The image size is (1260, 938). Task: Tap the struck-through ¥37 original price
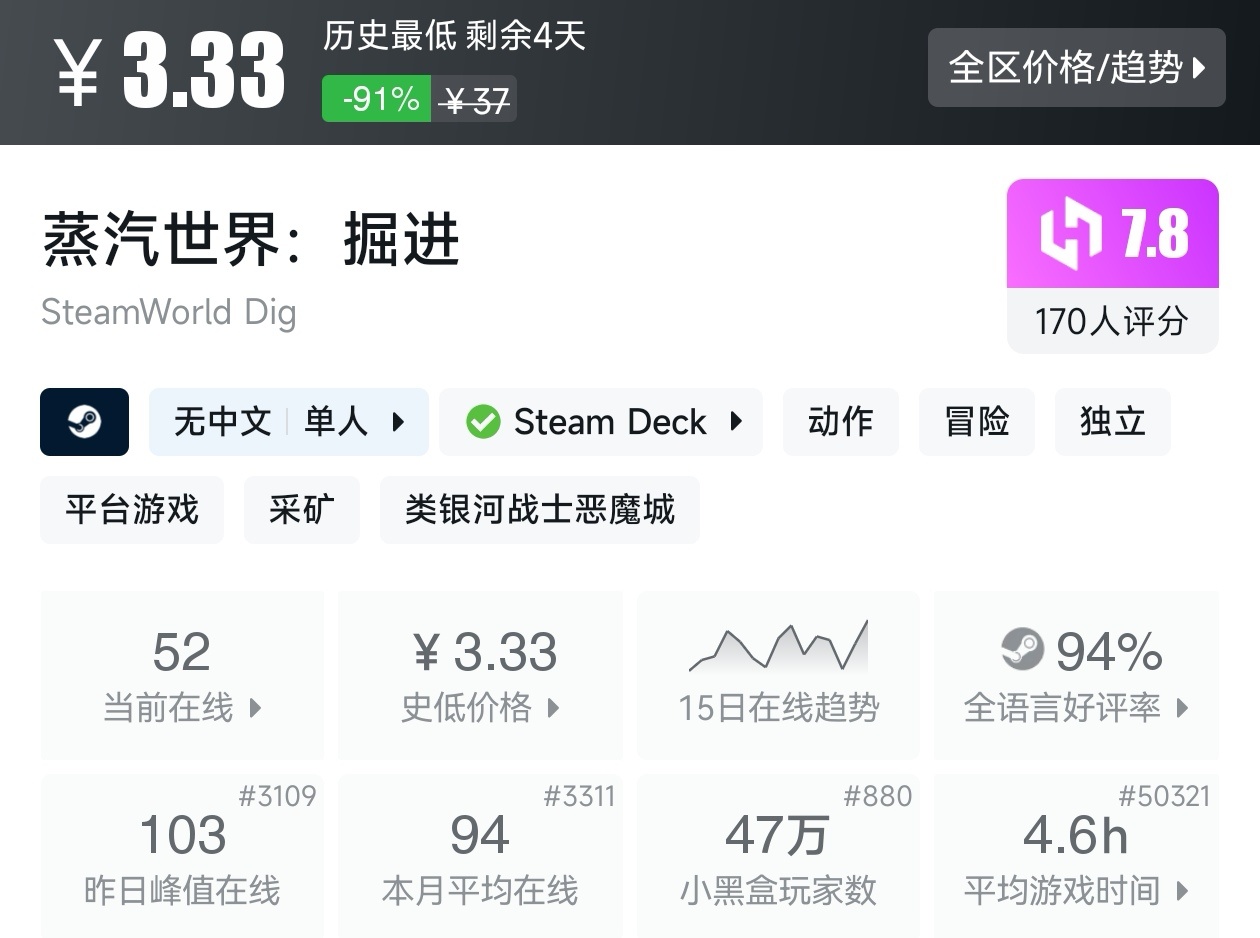[x=475, y=99]
